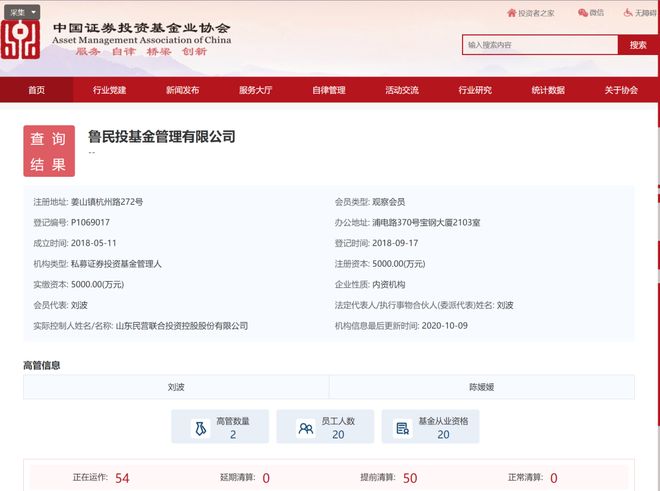Click last update date 2020-10-09
This screenshot has width=660, height=491.
[x=444, y=326]
